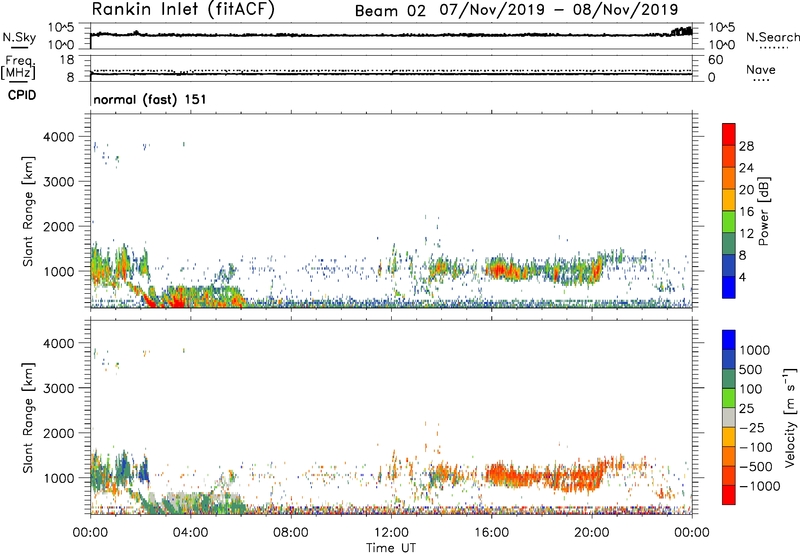Click the 'CPID' label
The image size is (800, 554).
[x=22, y=95]
